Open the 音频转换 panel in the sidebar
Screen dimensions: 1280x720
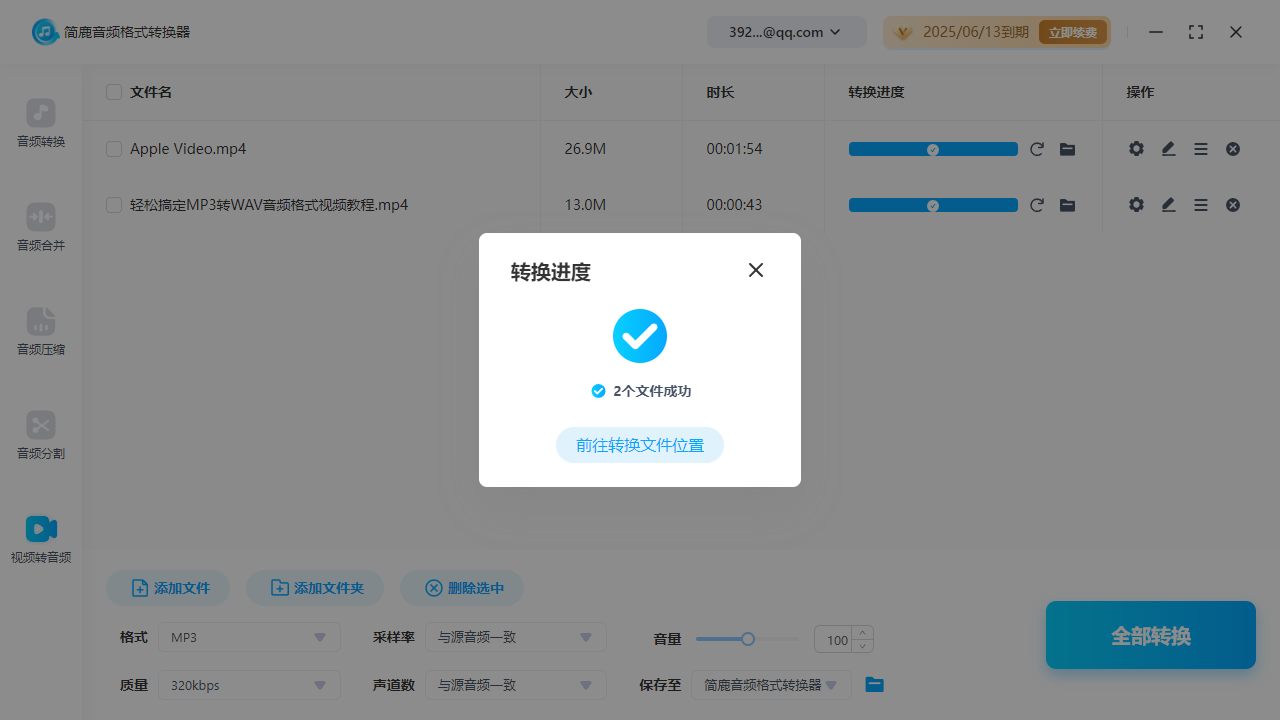(x=40, y=122)
